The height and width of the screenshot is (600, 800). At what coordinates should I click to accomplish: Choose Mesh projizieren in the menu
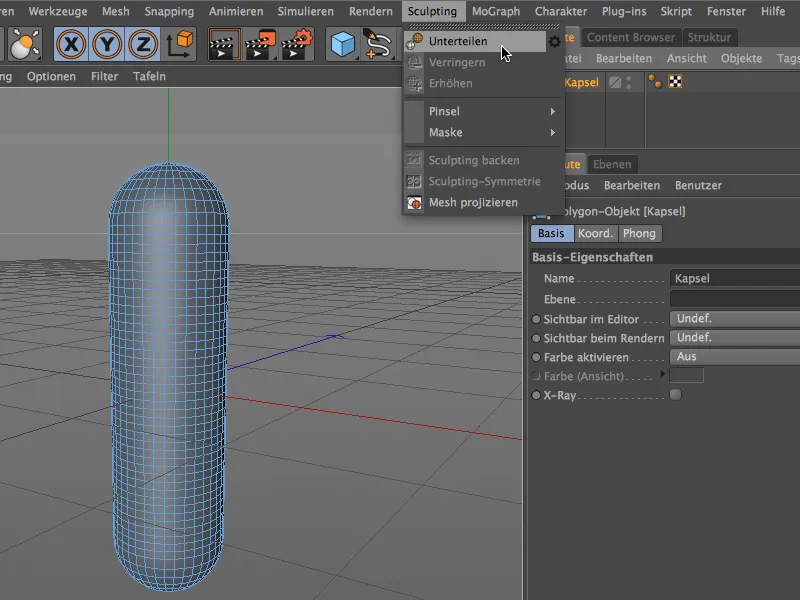(473, 203)
